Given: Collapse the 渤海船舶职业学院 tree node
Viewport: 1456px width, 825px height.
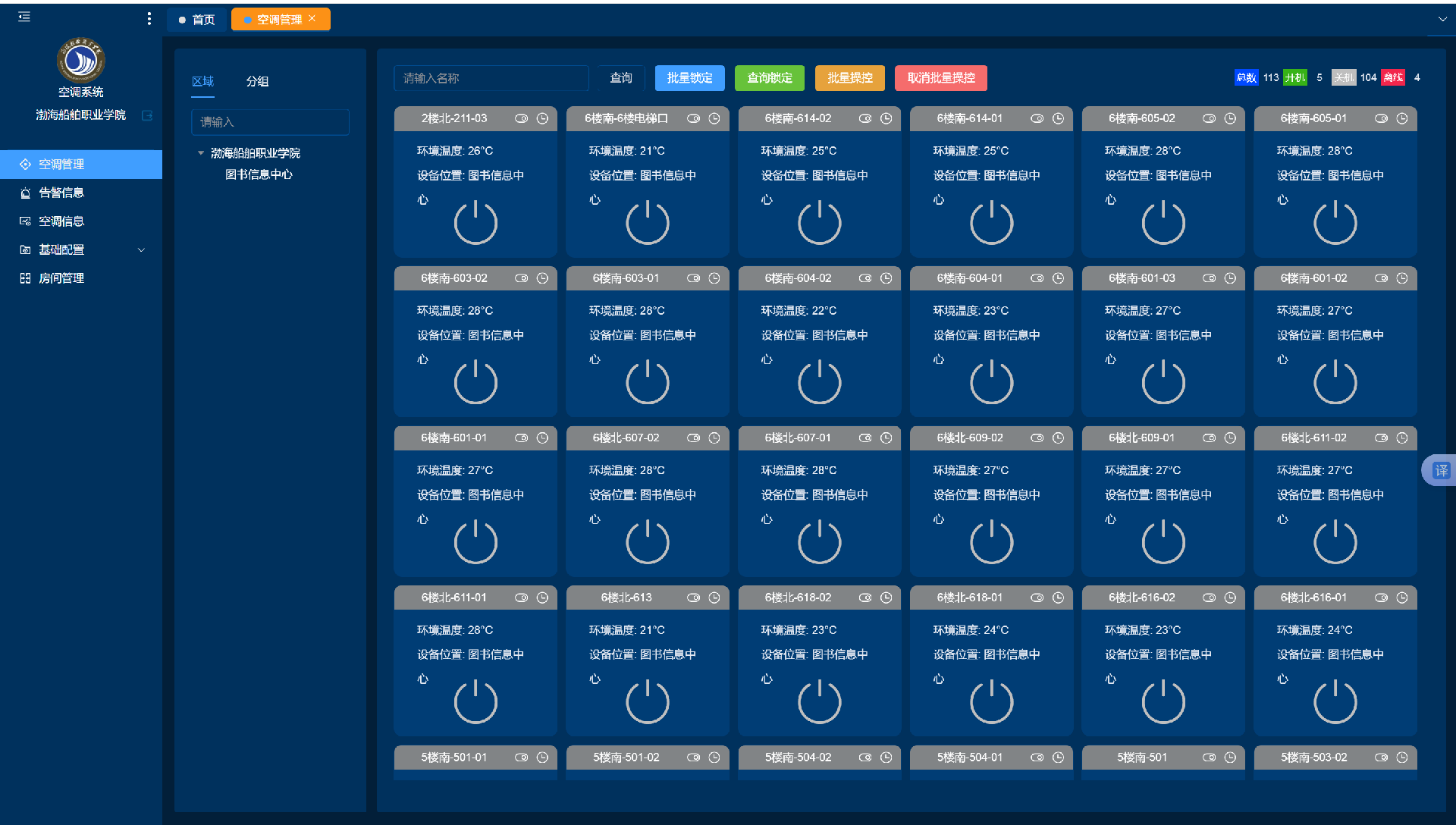Looking at the screenshot, I should point(200,152).
